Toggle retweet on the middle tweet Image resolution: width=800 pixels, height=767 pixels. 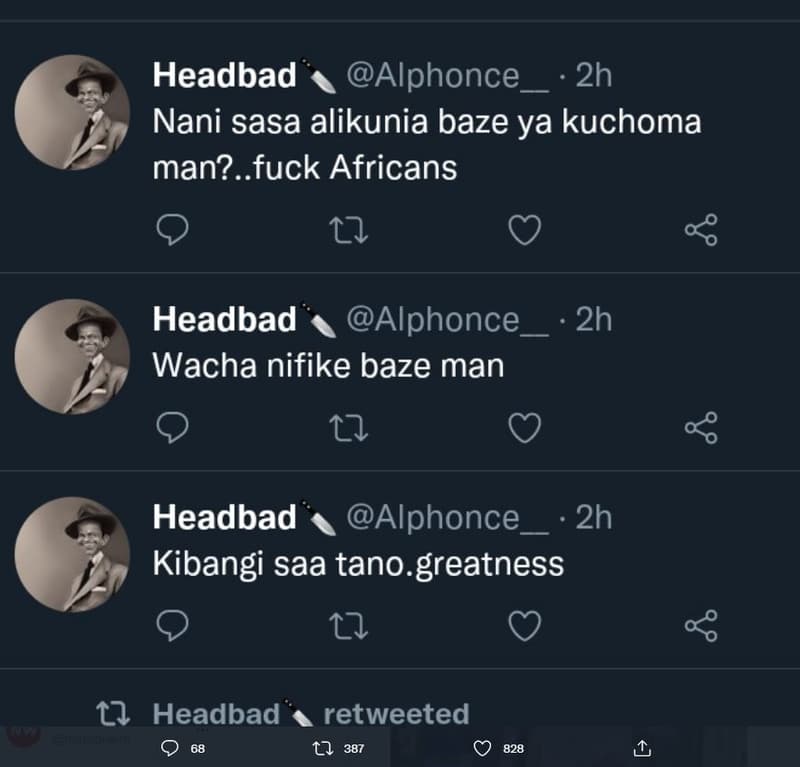point(350,428)
